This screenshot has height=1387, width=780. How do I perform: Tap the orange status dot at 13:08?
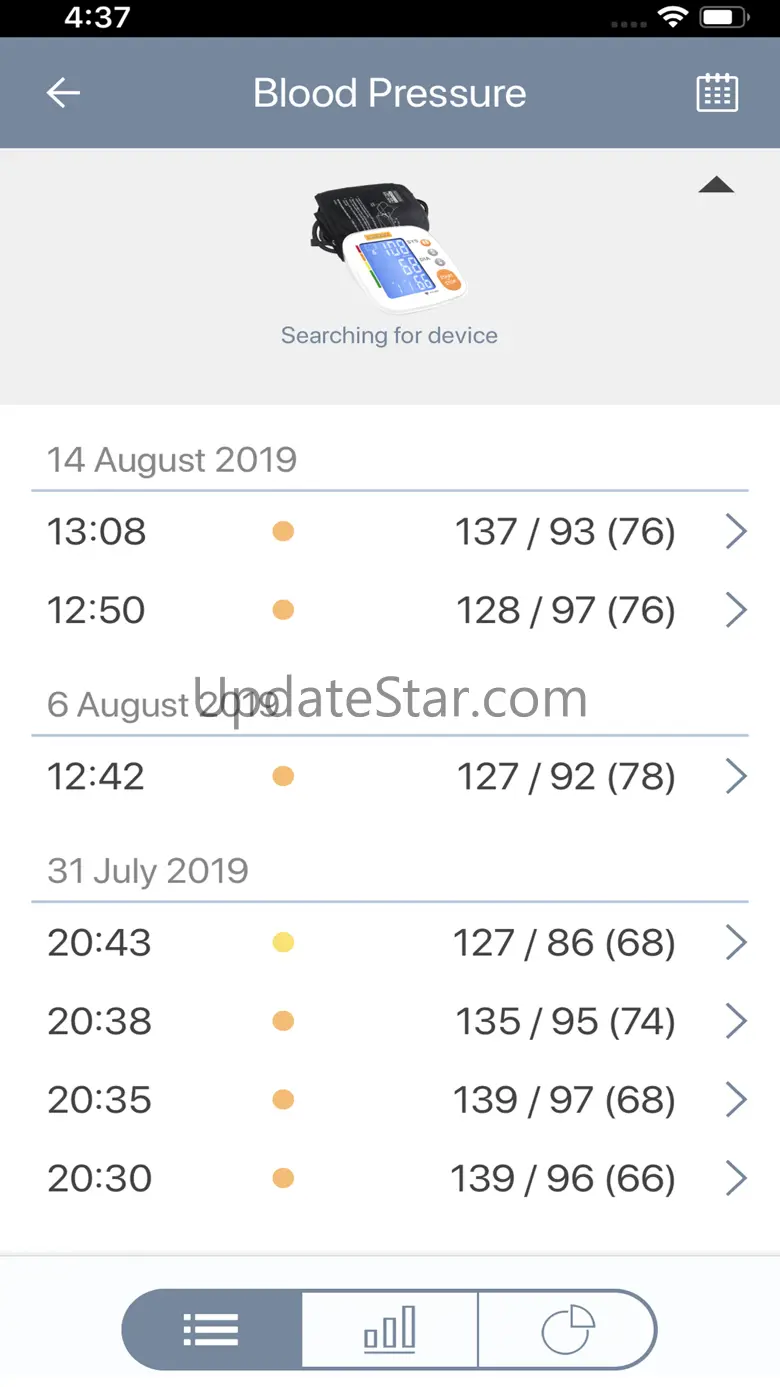tap(283, 532)
